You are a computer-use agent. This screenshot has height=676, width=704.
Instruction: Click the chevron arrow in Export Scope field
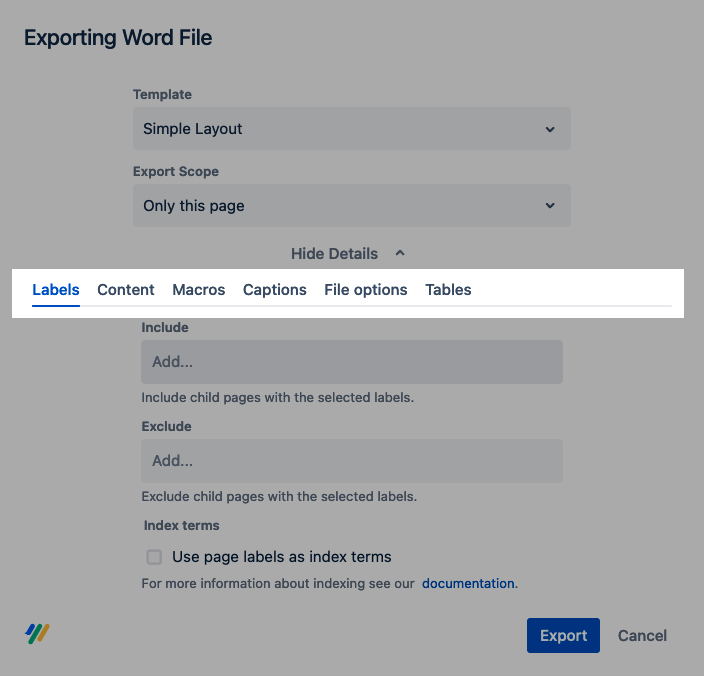click(550, 206)
